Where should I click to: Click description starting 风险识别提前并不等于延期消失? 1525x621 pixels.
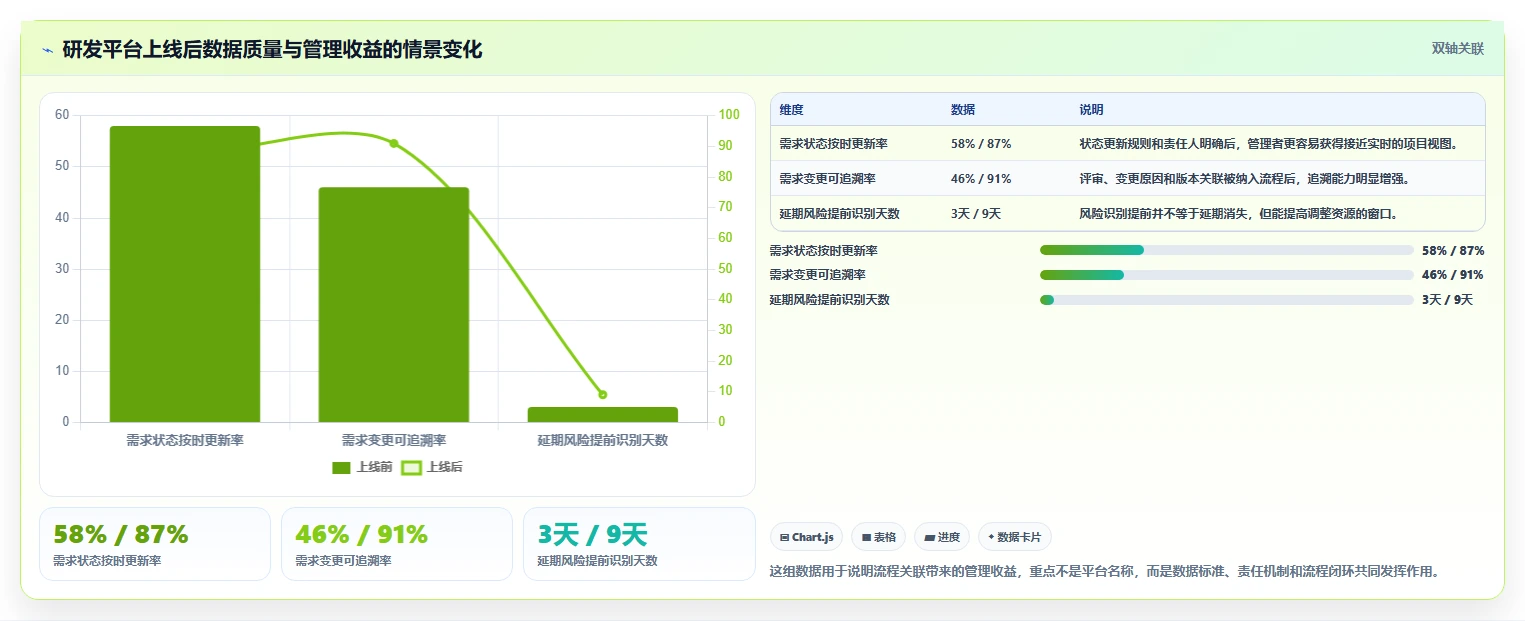(1238, 213)
